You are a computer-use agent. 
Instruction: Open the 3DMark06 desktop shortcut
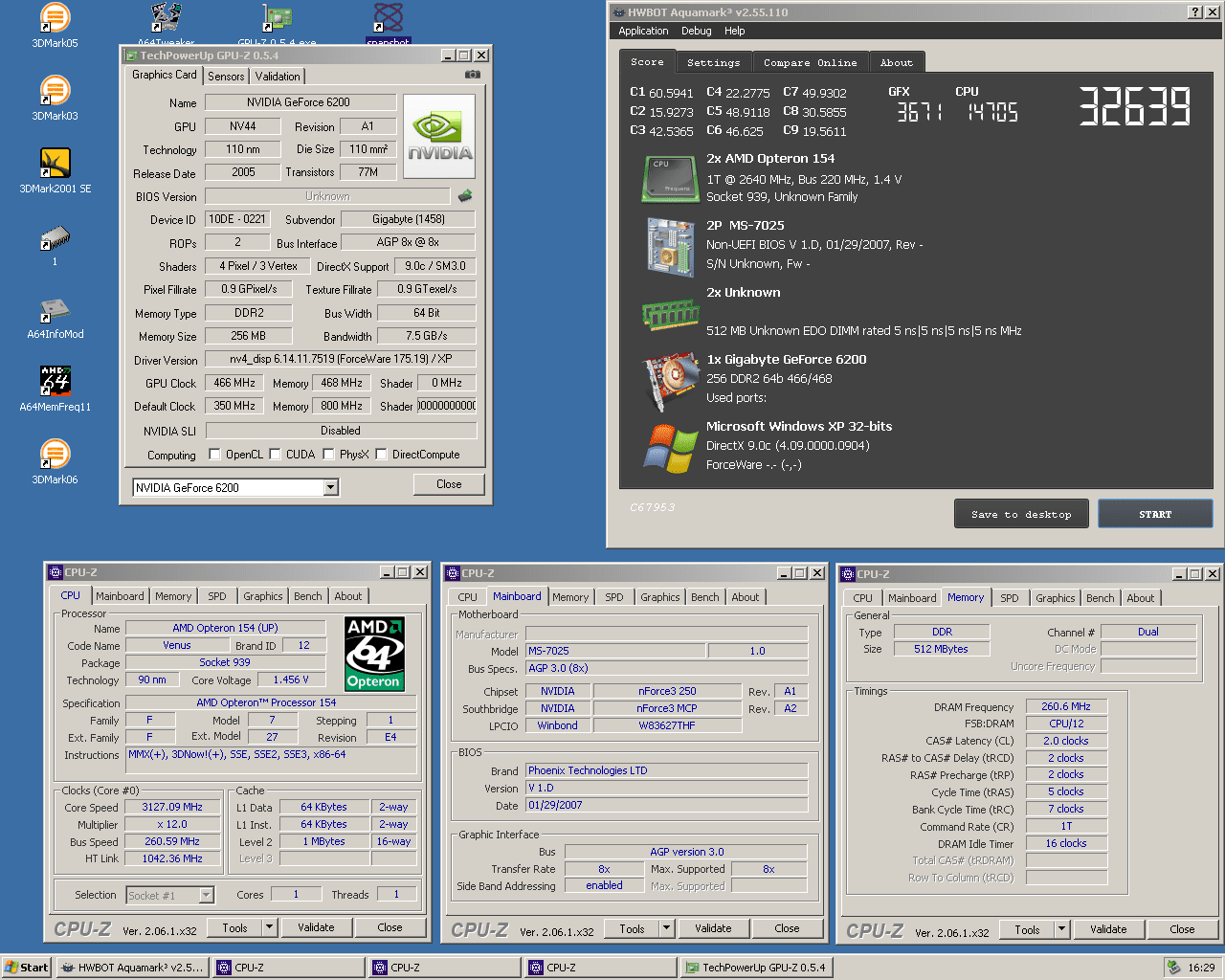[55, 461]
